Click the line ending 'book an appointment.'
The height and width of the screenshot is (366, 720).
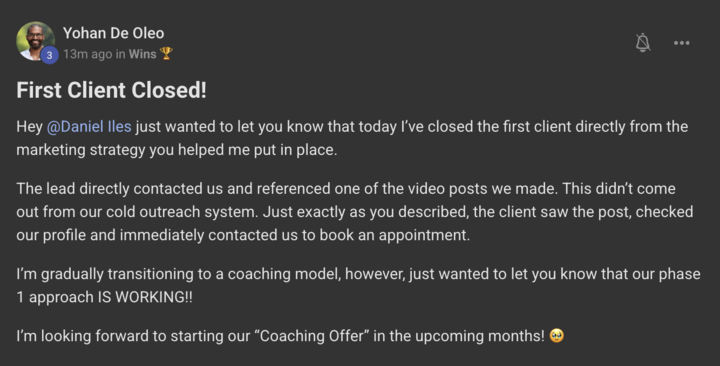(x=243, y=235)
